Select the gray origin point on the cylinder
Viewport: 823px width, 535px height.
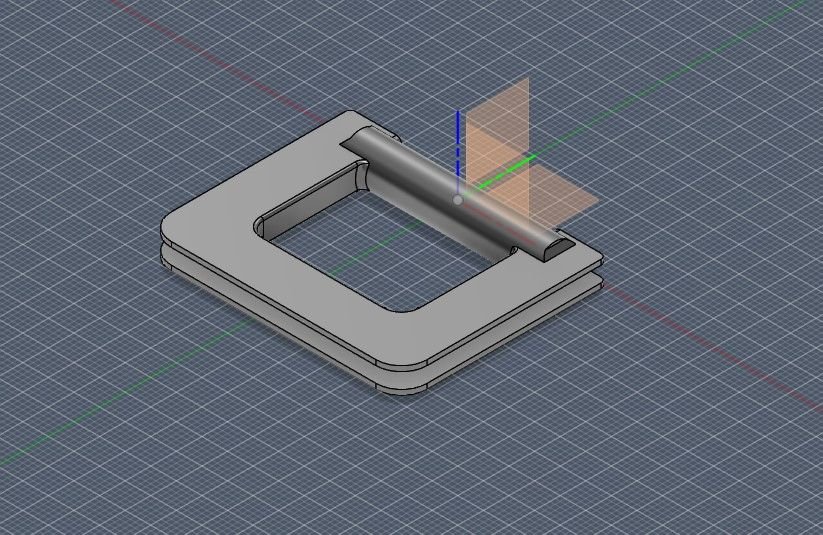click(x=458, y=199)
